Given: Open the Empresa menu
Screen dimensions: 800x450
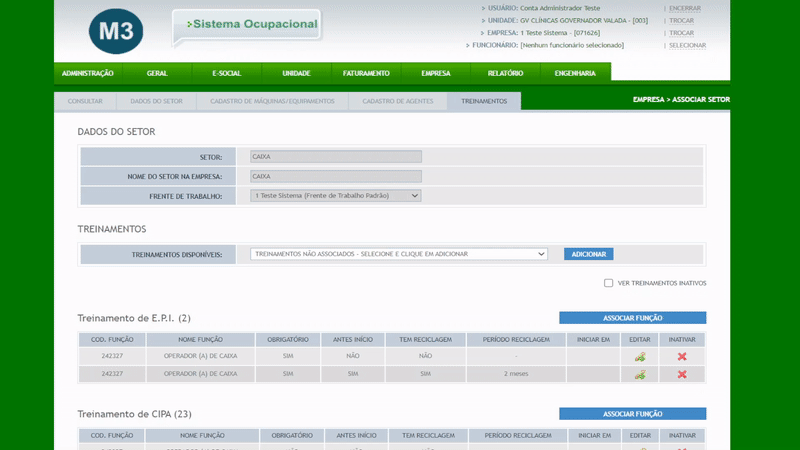Looking at the screenshot, I should [x=436, y=73].
